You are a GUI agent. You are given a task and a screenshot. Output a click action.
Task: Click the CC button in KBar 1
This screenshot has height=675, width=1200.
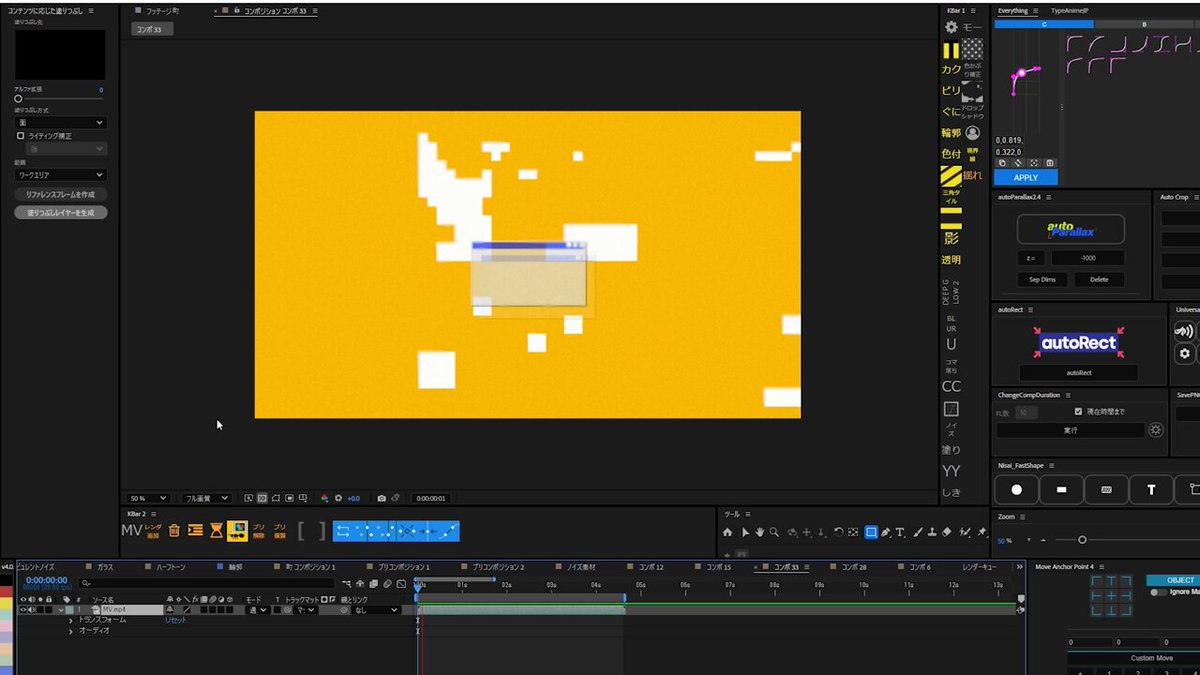(951, 387)
